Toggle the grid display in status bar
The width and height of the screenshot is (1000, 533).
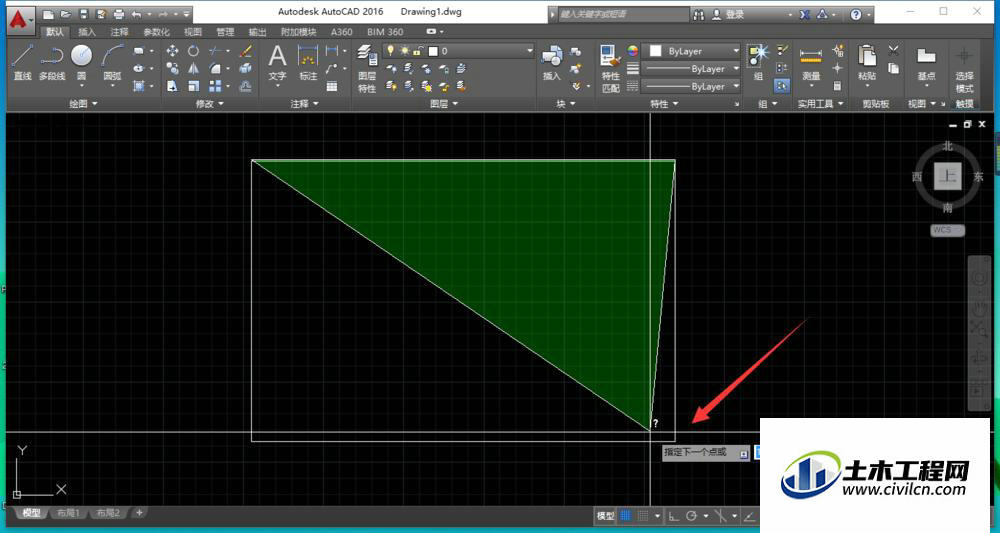pos(626,516)
